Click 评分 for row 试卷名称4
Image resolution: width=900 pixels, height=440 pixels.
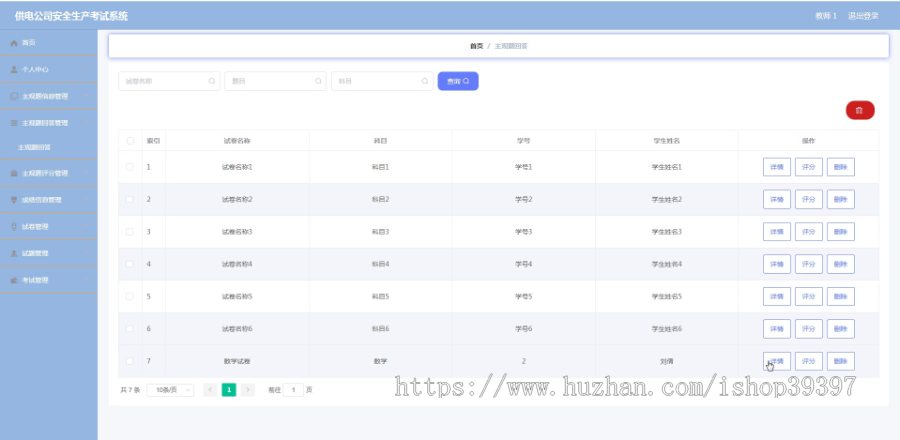pos(809,264)
